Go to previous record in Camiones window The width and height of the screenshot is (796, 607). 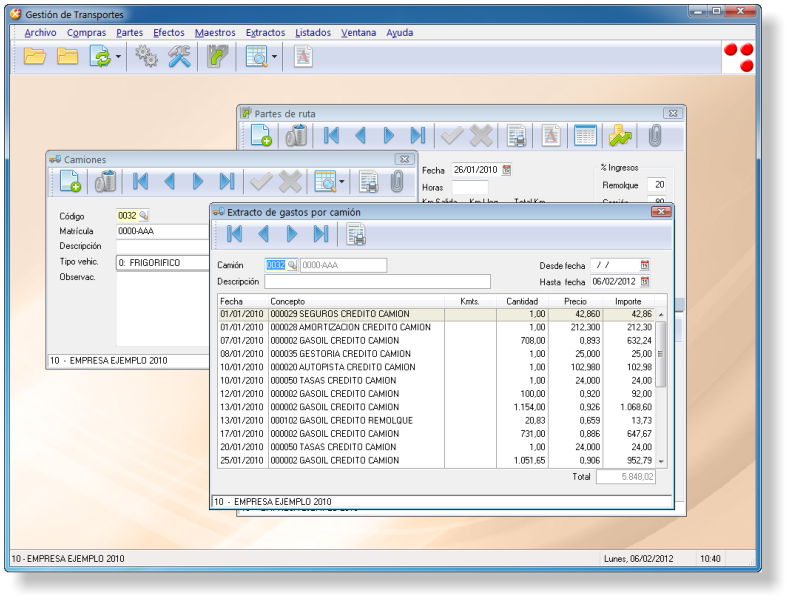click(x=170, y=181)
